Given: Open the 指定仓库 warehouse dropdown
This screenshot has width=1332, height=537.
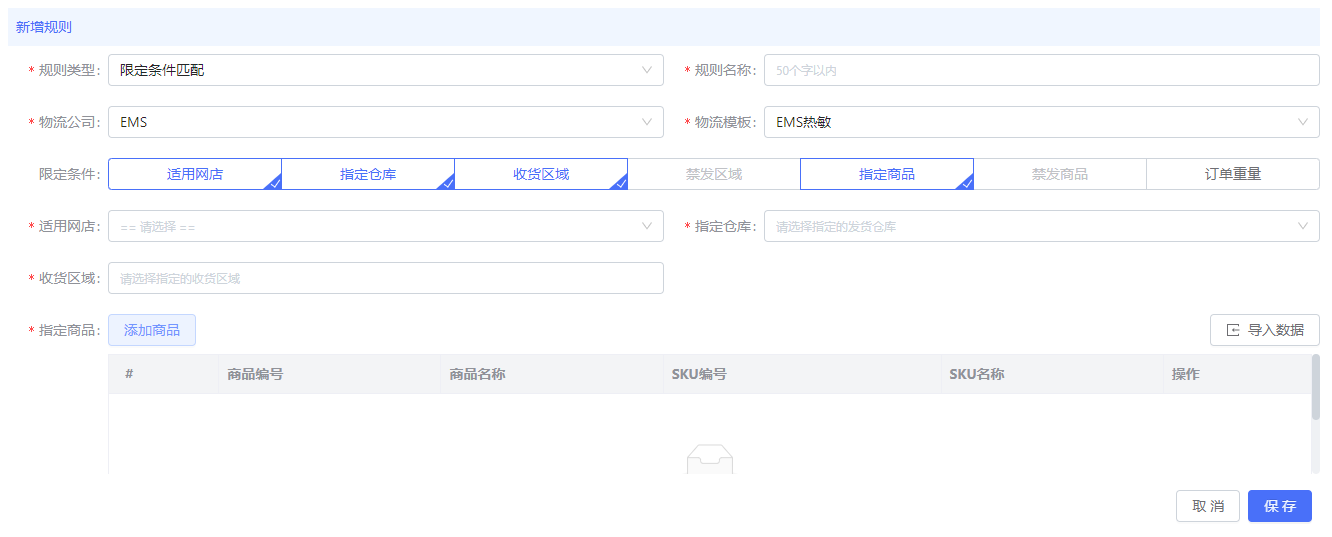Looking at the screenshot, I should pos(1042,226).
